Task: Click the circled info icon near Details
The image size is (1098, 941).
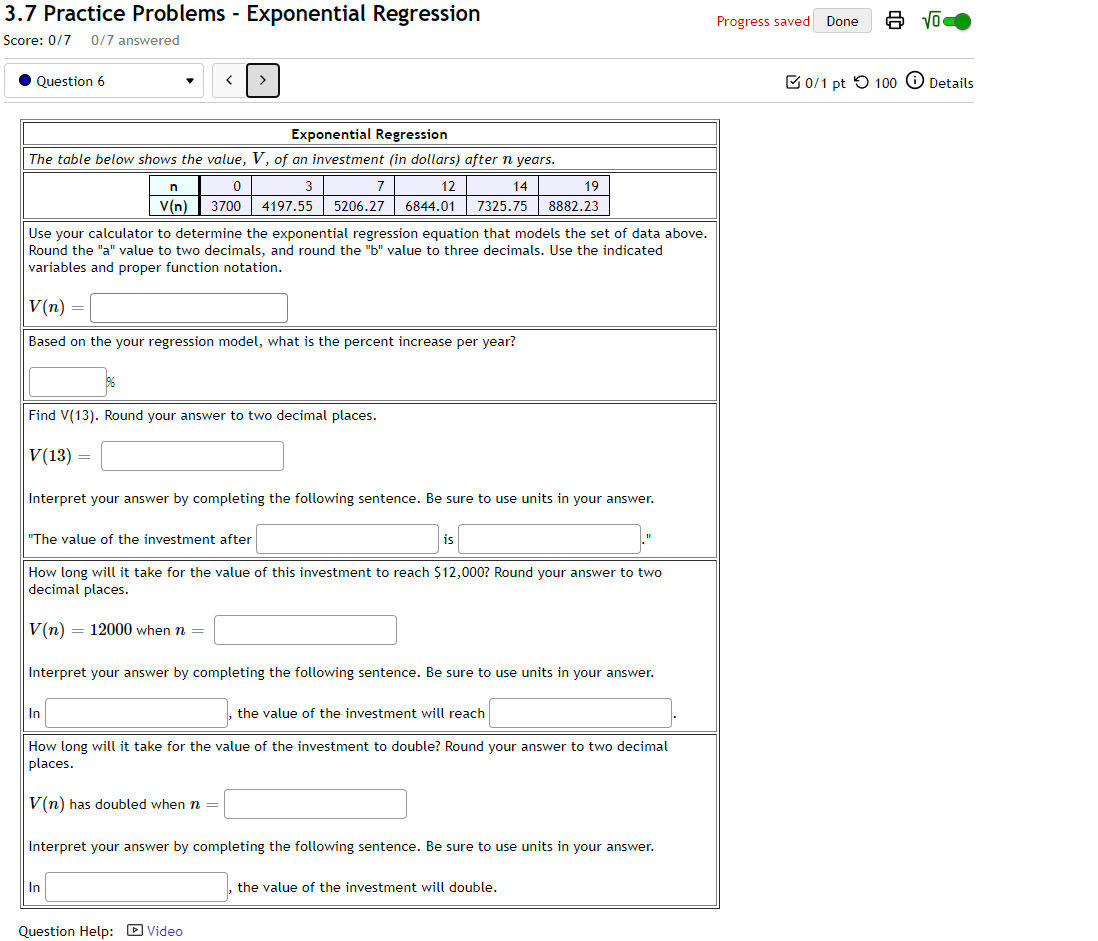Action: tap(914, 82)
